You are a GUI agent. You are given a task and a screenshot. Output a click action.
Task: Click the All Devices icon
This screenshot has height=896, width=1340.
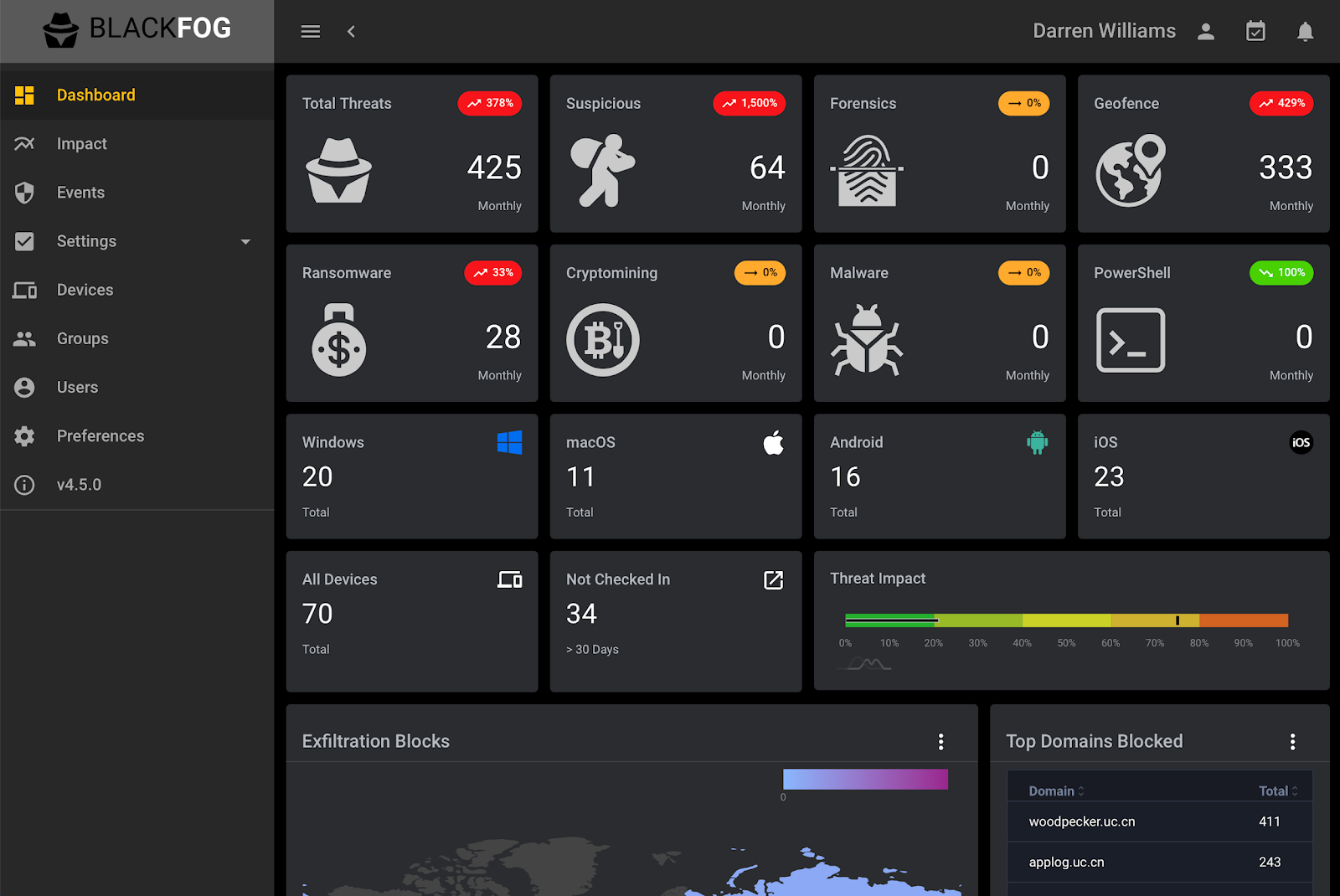coord(510,579)
